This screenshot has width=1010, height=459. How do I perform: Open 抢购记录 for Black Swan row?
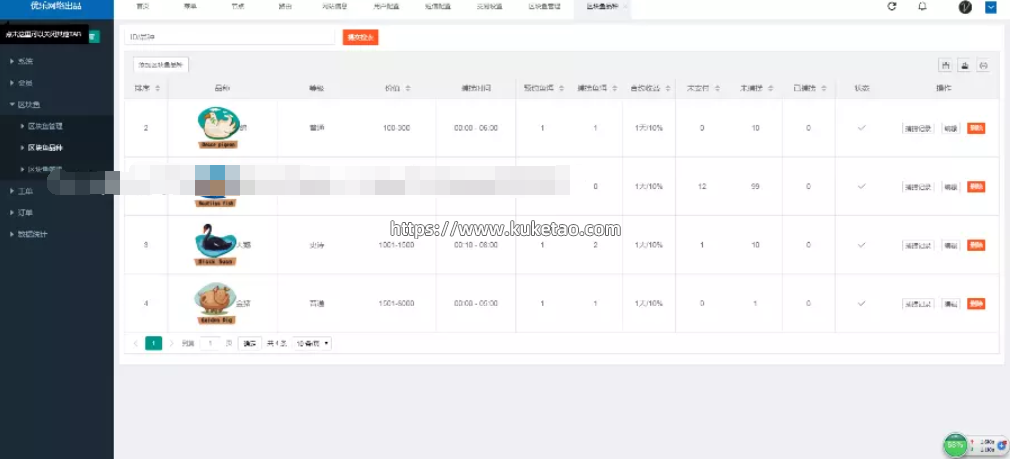click(x=918, y=245)
